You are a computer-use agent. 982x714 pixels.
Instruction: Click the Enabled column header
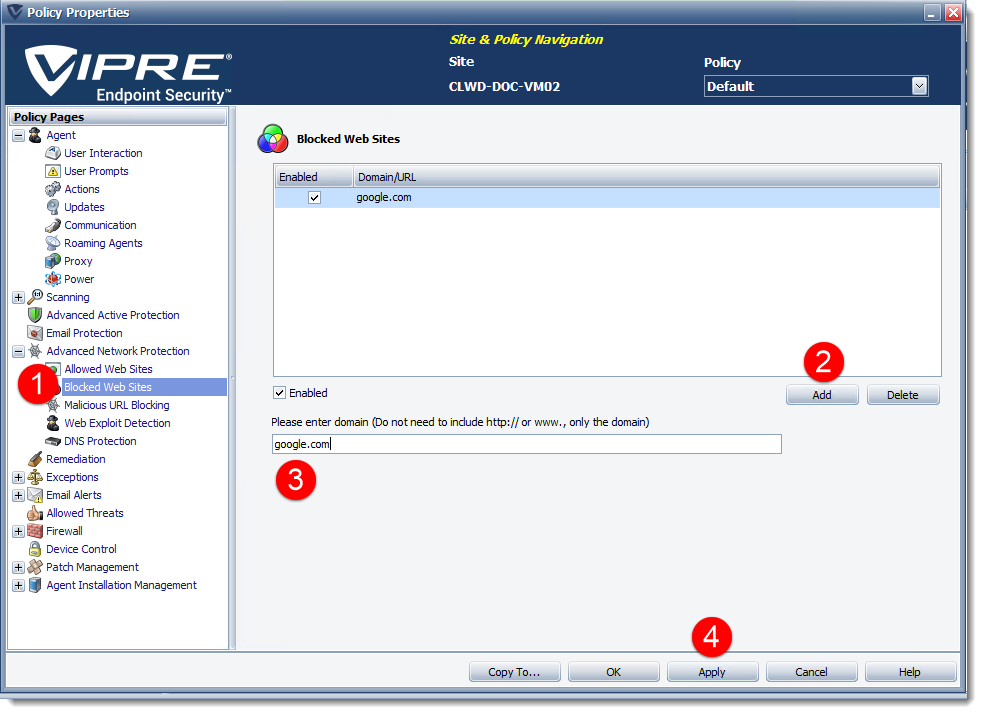click(x=314, y=177)
